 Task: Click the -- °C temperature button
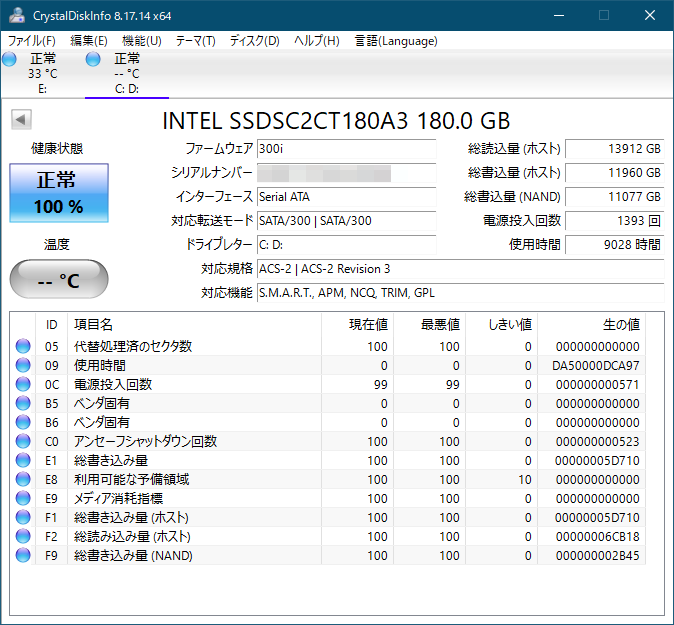(59, 279)
